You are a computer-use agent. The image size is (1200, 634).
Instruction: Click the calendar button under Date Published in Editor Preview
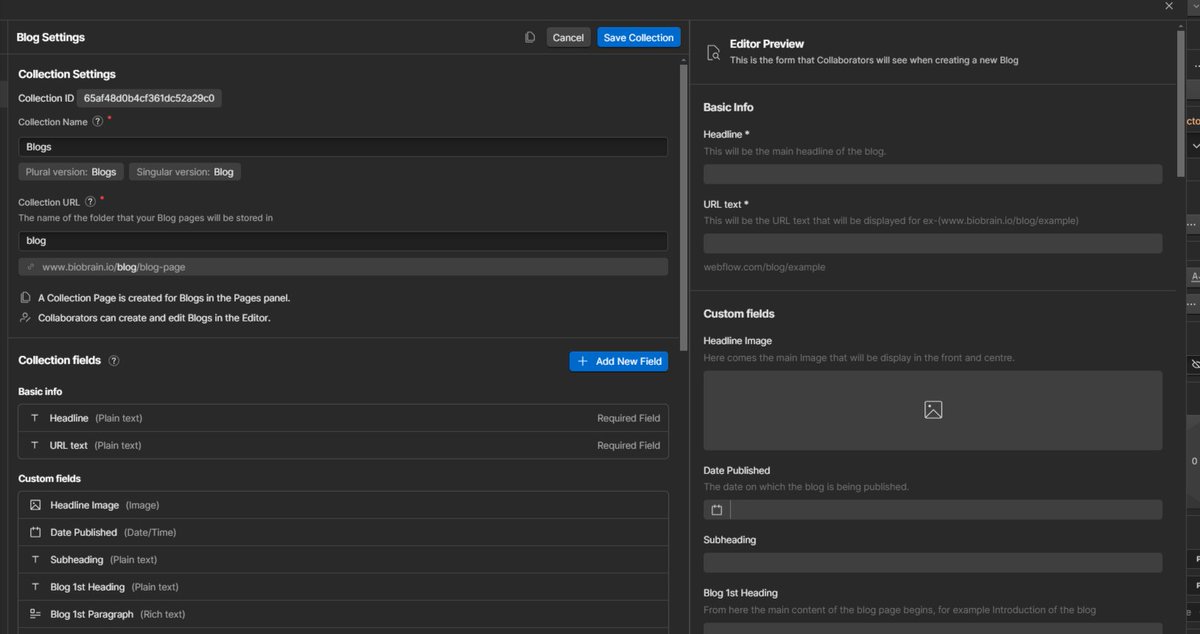pyautogui.click(x=716, y=509)
